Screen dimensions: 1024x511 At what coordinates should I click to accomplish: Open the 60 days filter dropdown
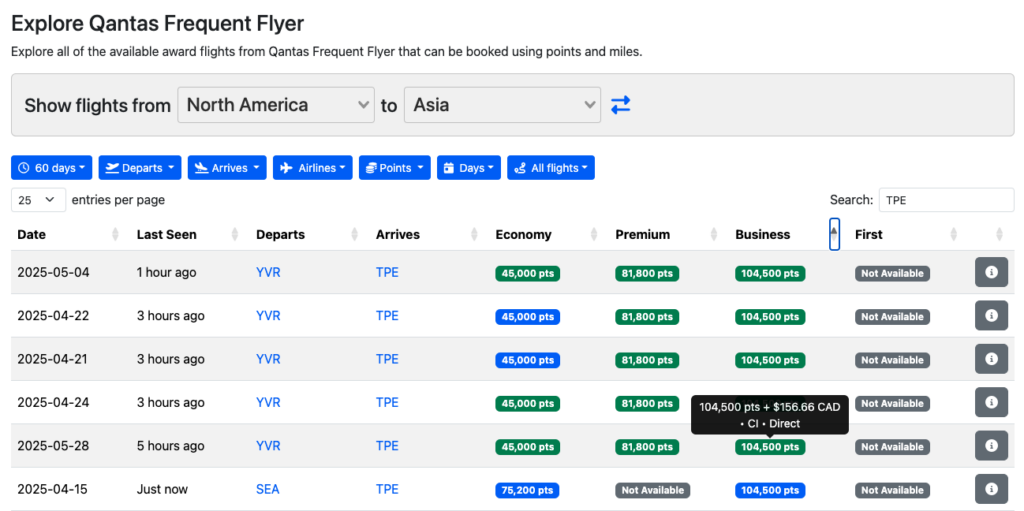(52, 168)
